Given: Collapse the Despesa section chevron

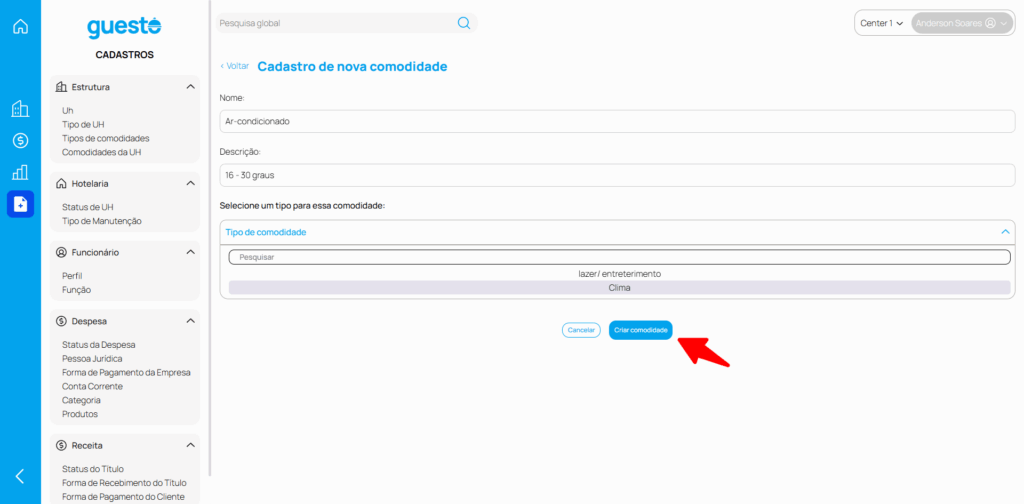Looking at the screenshot, I should tap(190, 321).
